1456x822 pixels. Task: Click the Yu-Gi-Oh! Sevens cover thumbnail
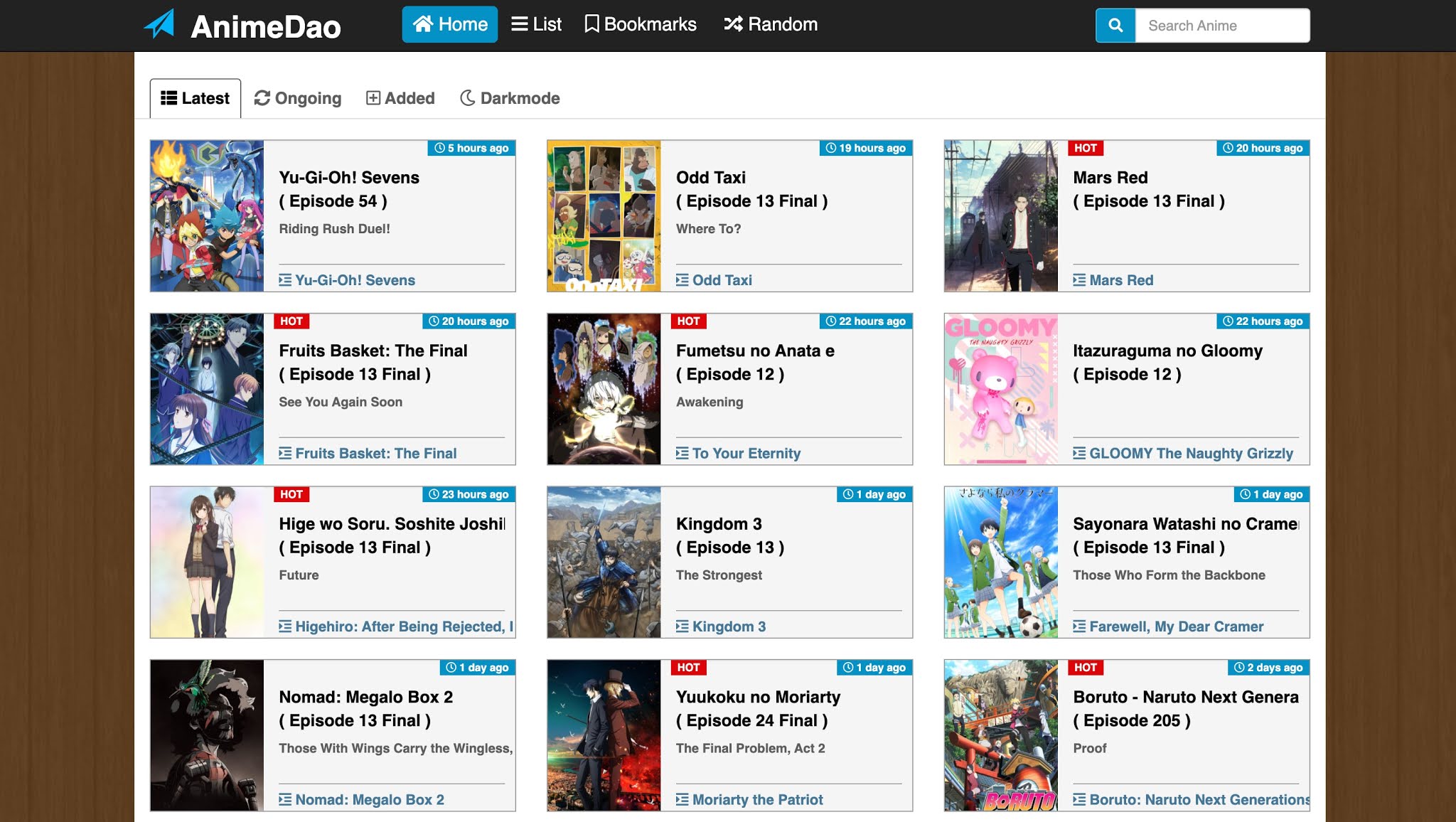click(207, 215)
